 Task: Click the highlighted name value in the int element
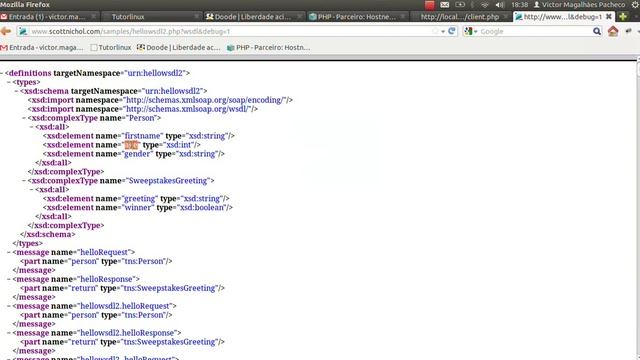coord(131,145)
